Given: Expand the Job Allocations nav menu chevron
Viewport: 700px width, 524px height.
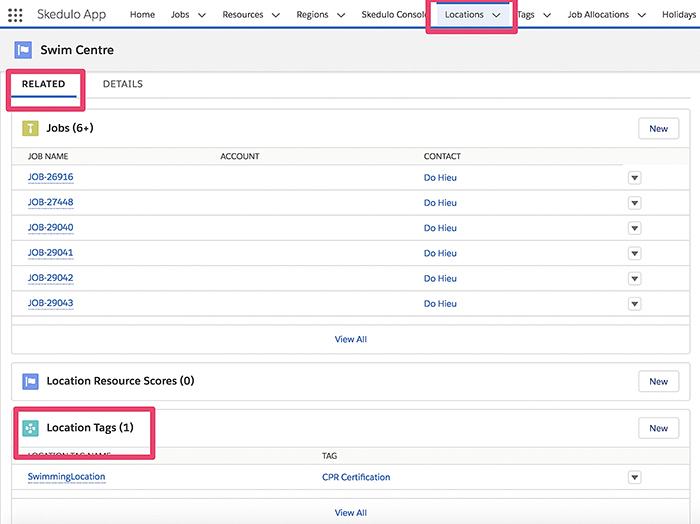Looking at the screenshot, I should [642, 15].
